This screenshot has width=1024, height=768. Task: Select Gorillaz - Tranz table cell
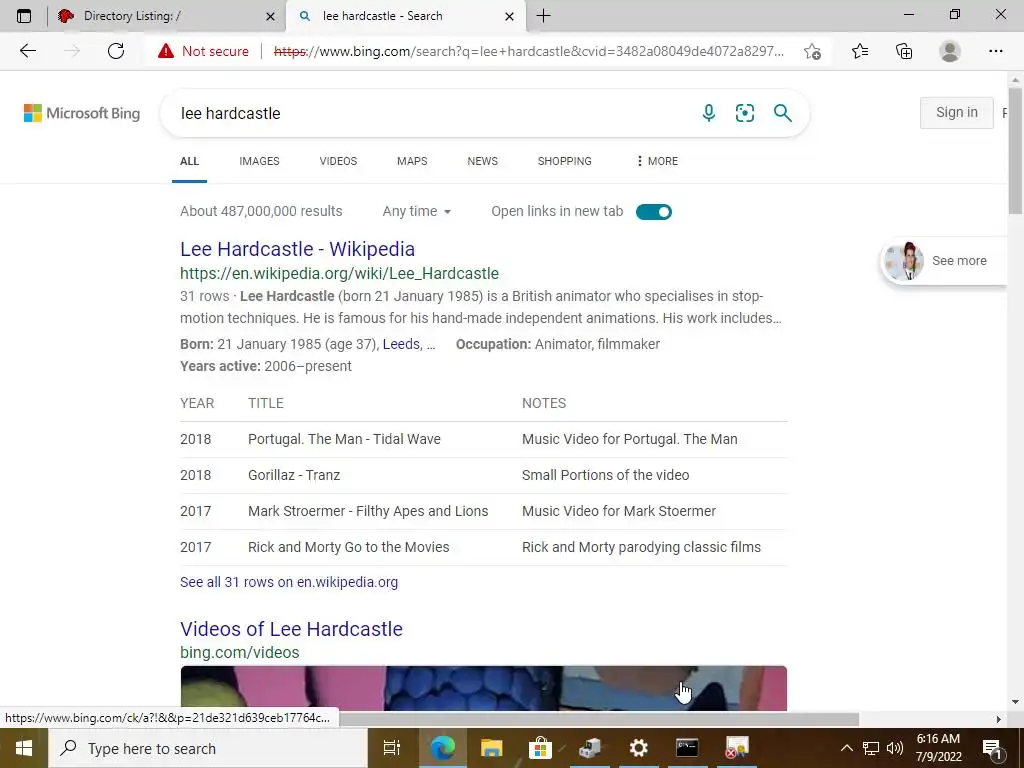coord(294,475)
